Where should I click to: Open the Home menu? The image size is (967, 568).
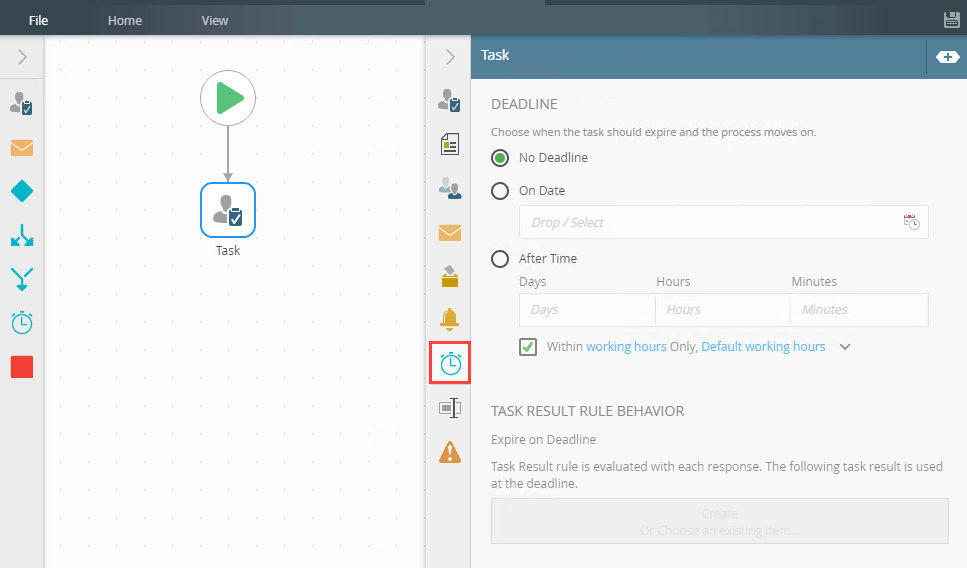tap(125, 20)
